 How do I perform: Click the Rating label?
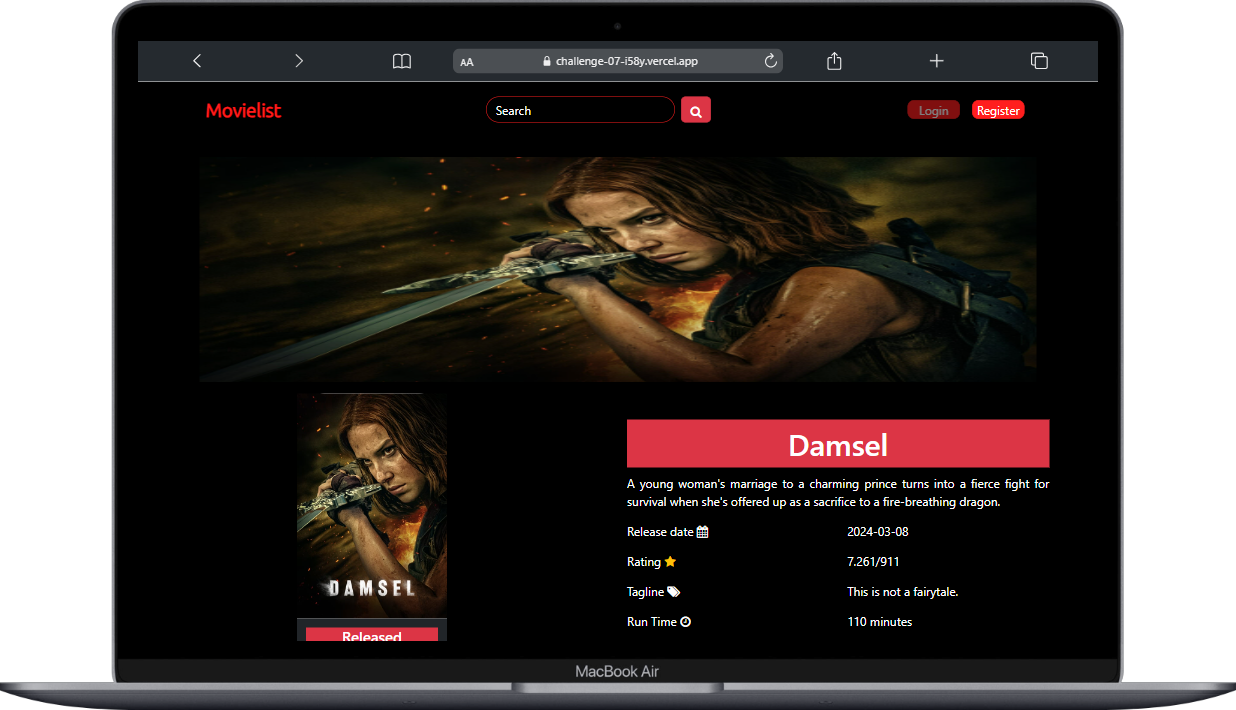click(x=644, y=562)
